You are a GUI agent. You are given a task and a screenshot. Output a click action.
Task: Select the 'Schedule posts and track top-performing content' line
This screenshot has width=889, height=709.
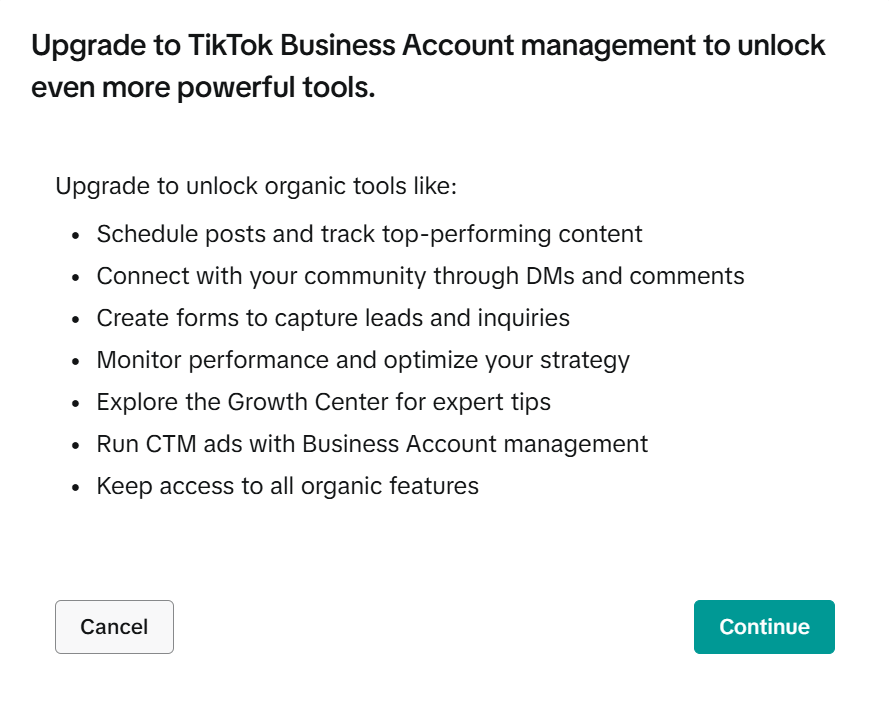point(369,234)
